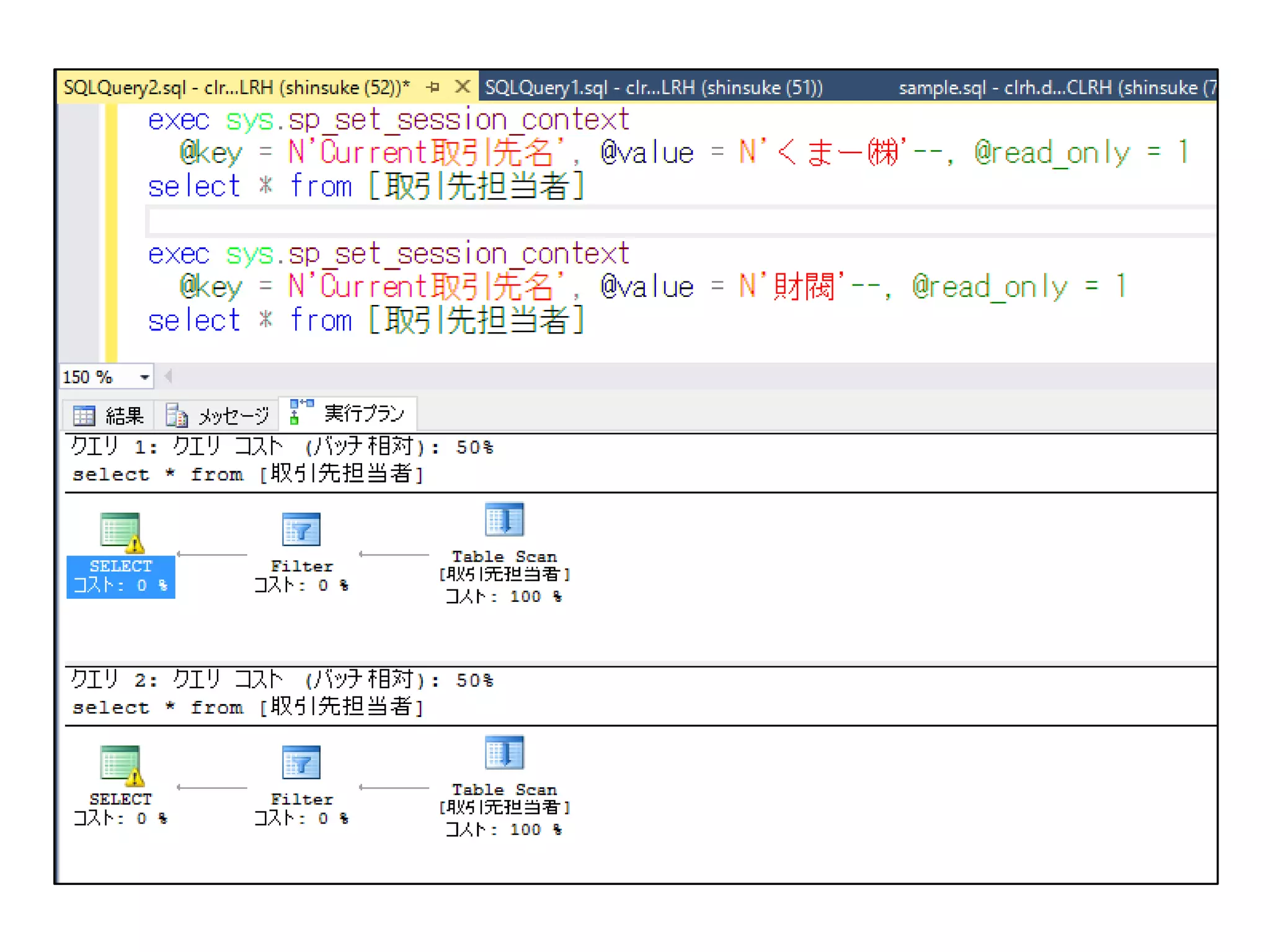This screenshot has width=1270, height=952.
Task: Click the scroll-left arrow beside zoom box
Action: [x=168, y=376]
